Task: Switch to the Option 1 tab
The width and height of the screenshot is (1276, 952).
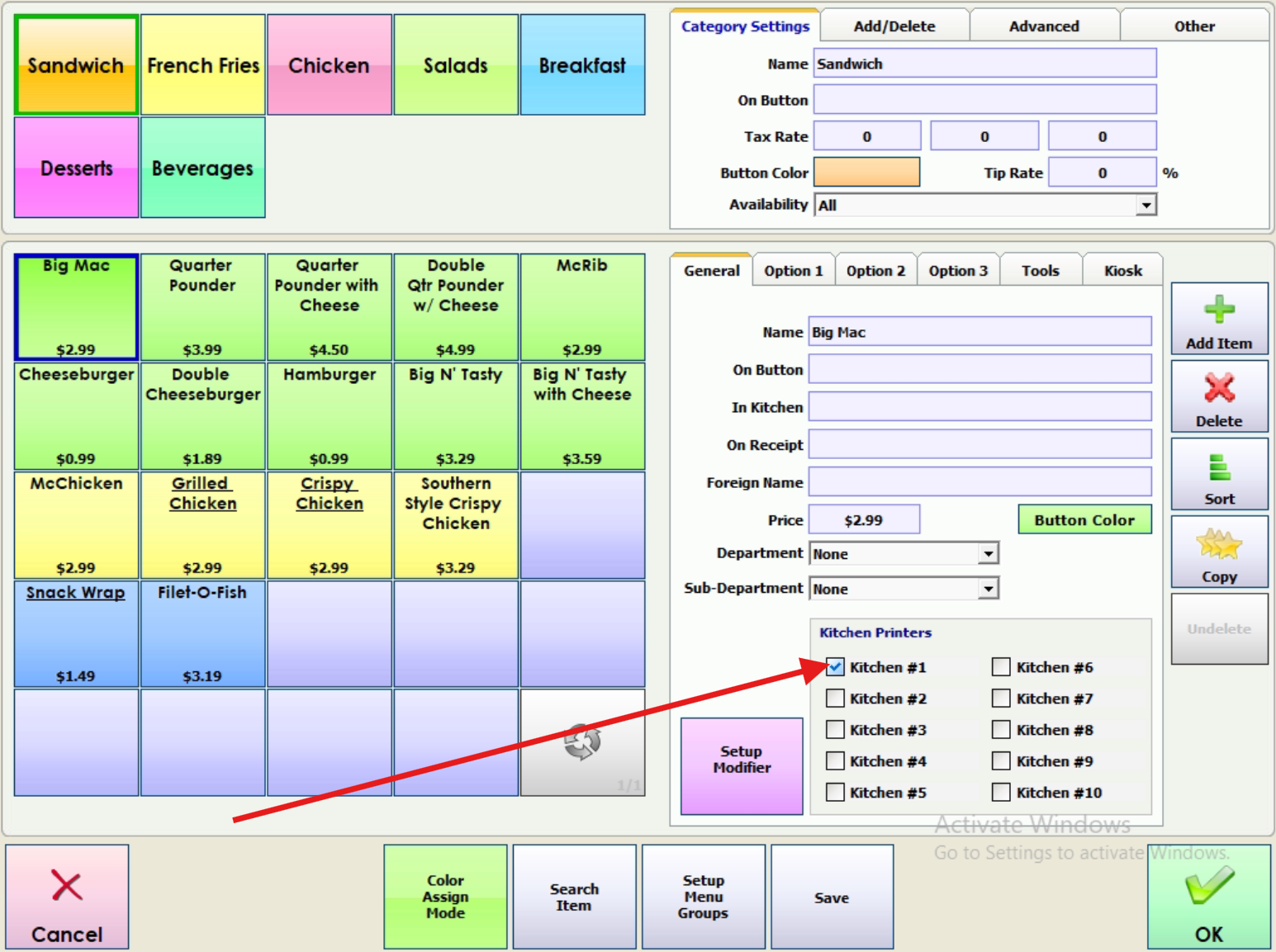Action: pos(794,271)
